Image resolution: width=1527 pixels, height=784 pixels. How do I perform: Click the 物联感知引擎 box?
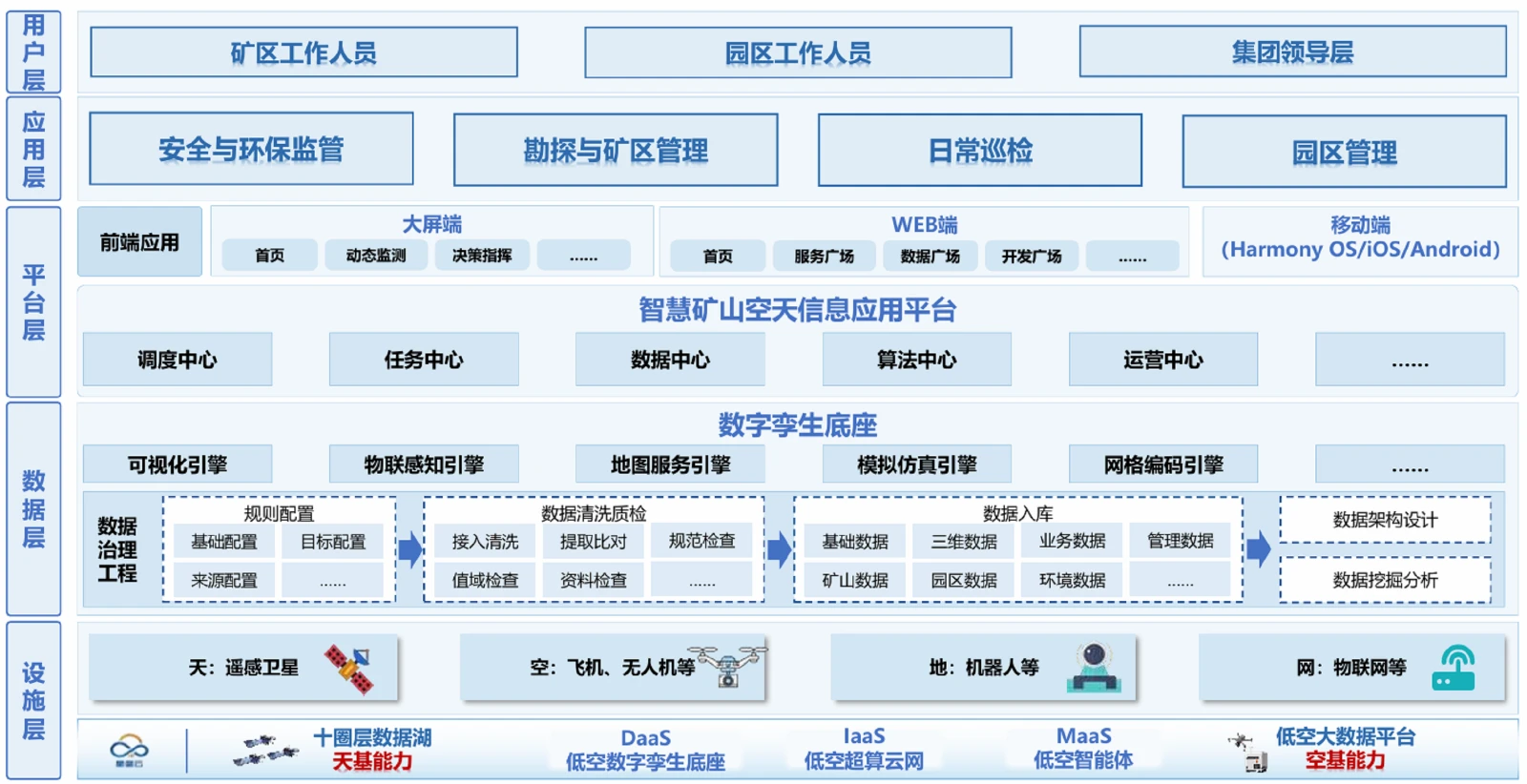[424, 464]
